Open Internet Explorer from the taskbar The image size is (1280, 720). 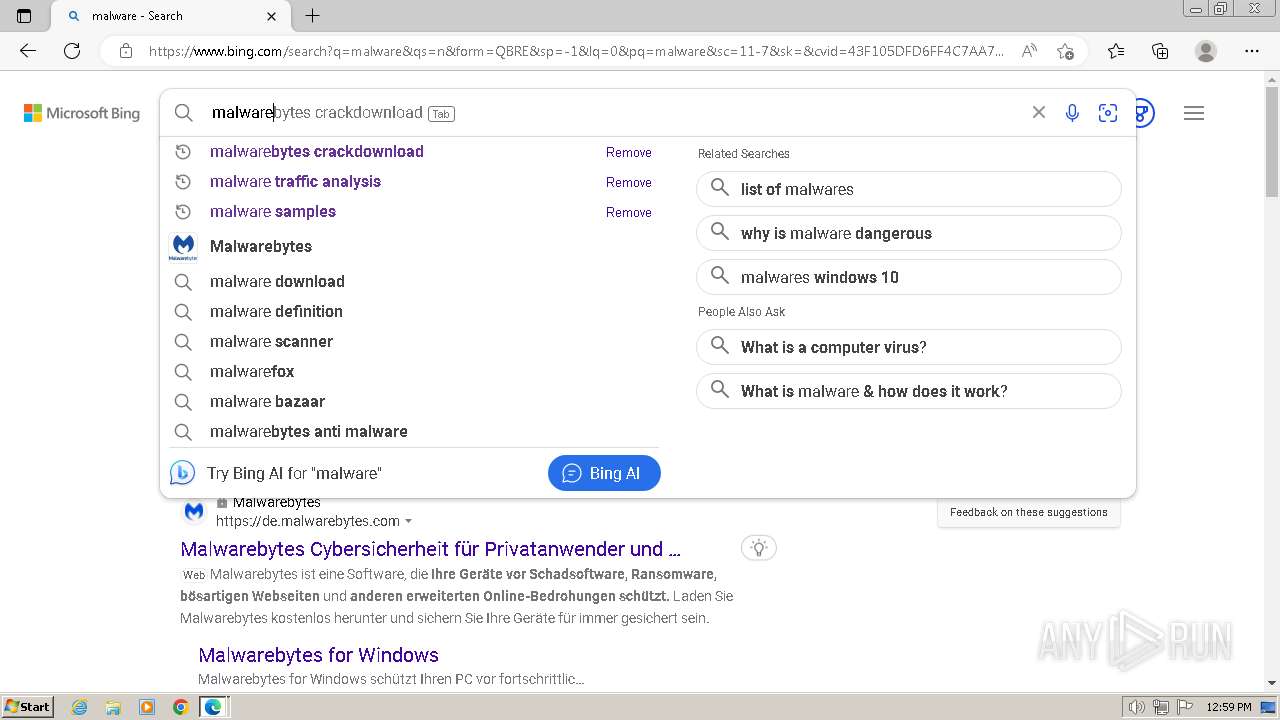pos(79,707)
